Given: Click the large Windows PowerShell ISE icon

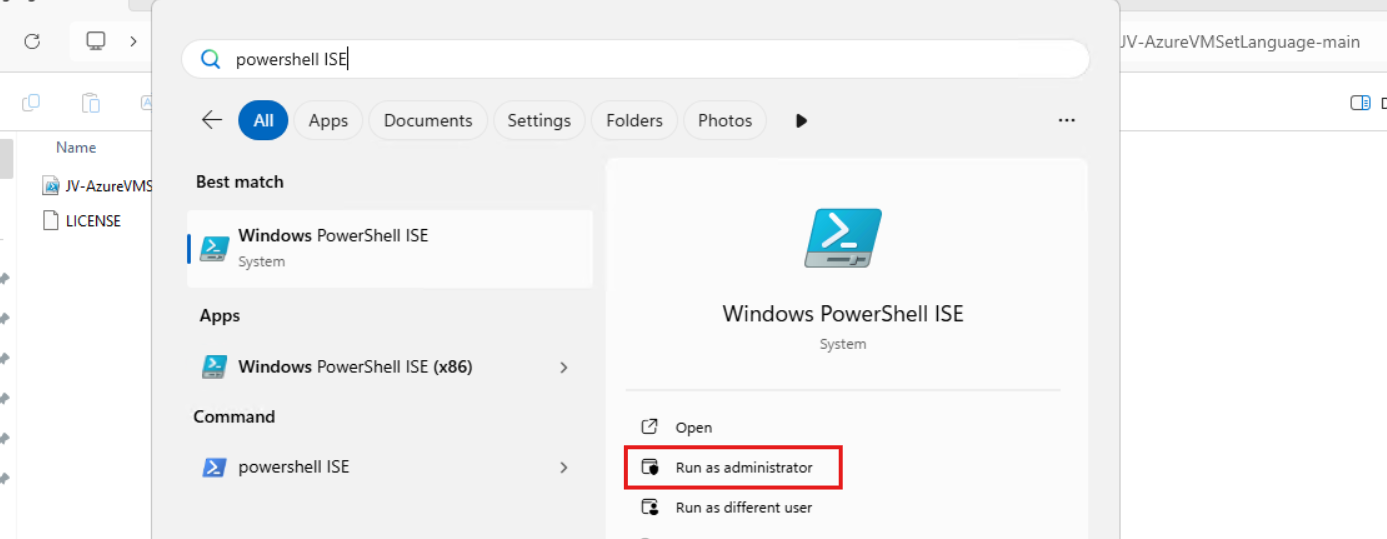Looking at the screenshot, I should tap(843, 238).
